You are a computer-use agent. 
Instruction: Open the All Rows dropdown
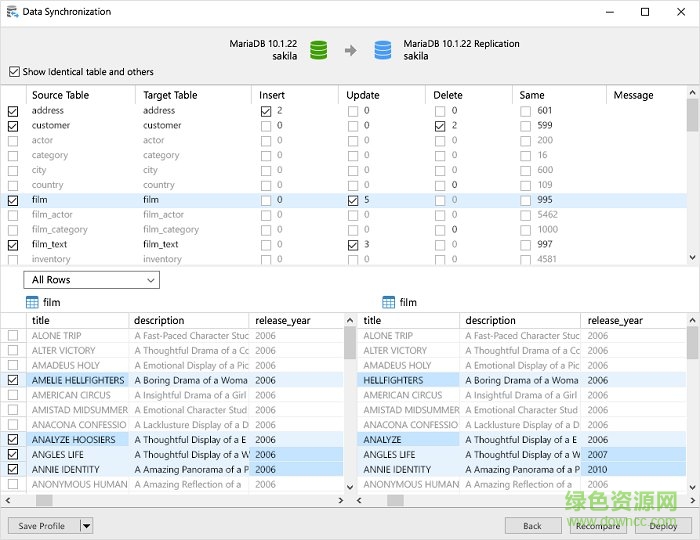91,280
